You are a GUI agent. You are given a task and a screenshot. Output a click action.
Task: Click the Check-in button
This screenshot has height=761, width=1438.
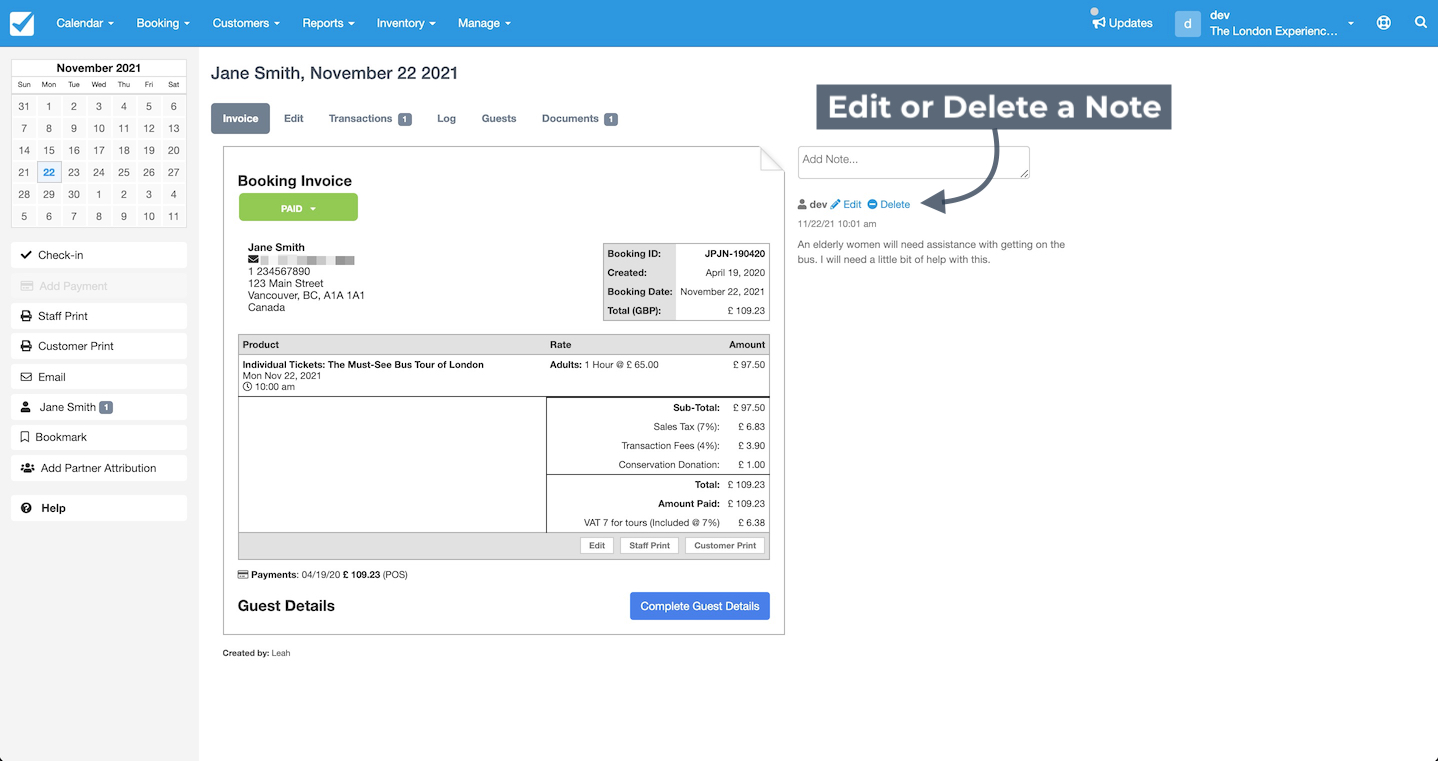click(99, 255)
